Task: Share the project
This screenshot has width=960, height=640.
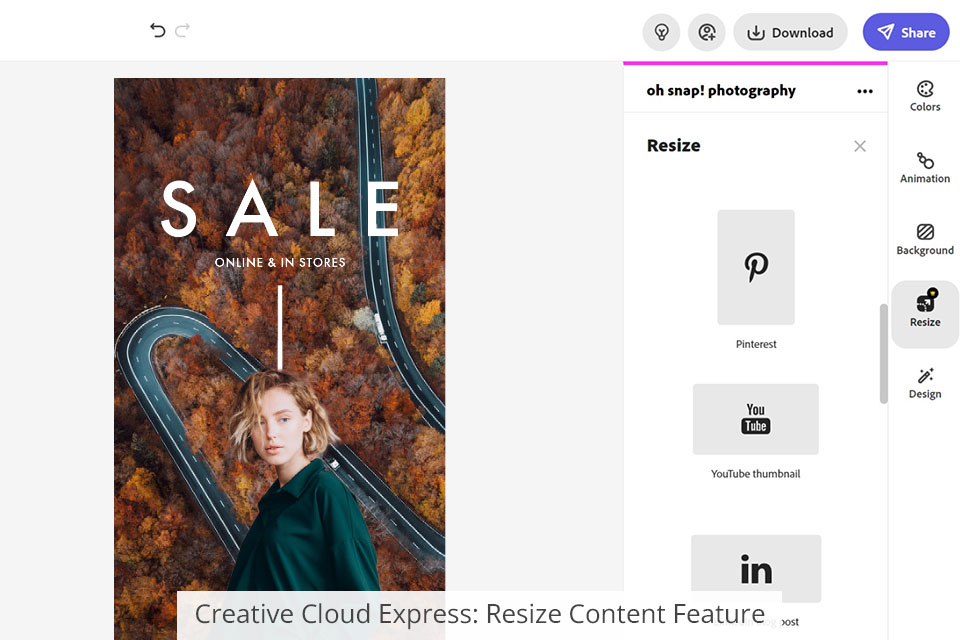Action: coord(906,32)
